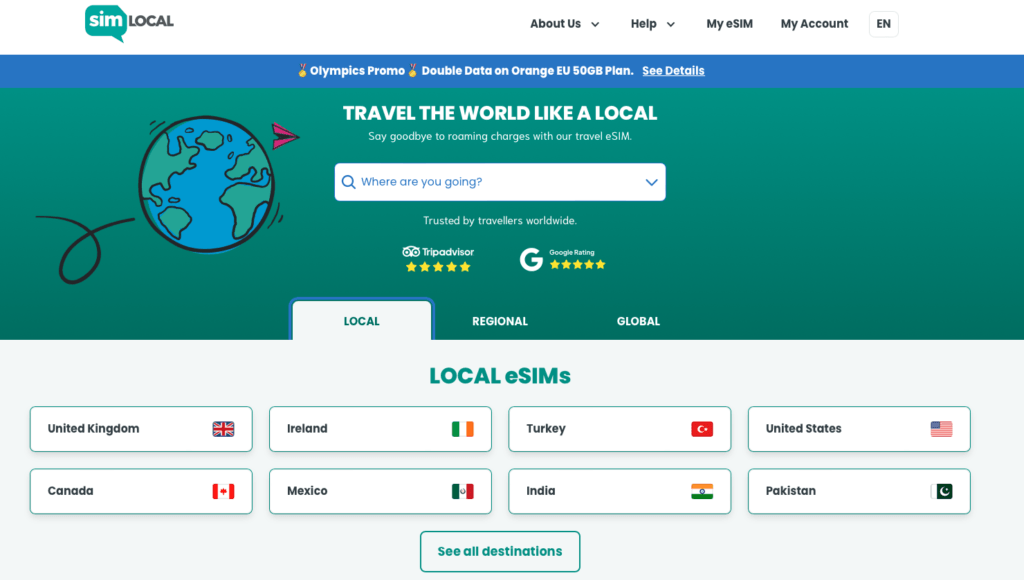Go to My eSIM
The width and height of the screenshot is (1024, 580).
point(729,23)
